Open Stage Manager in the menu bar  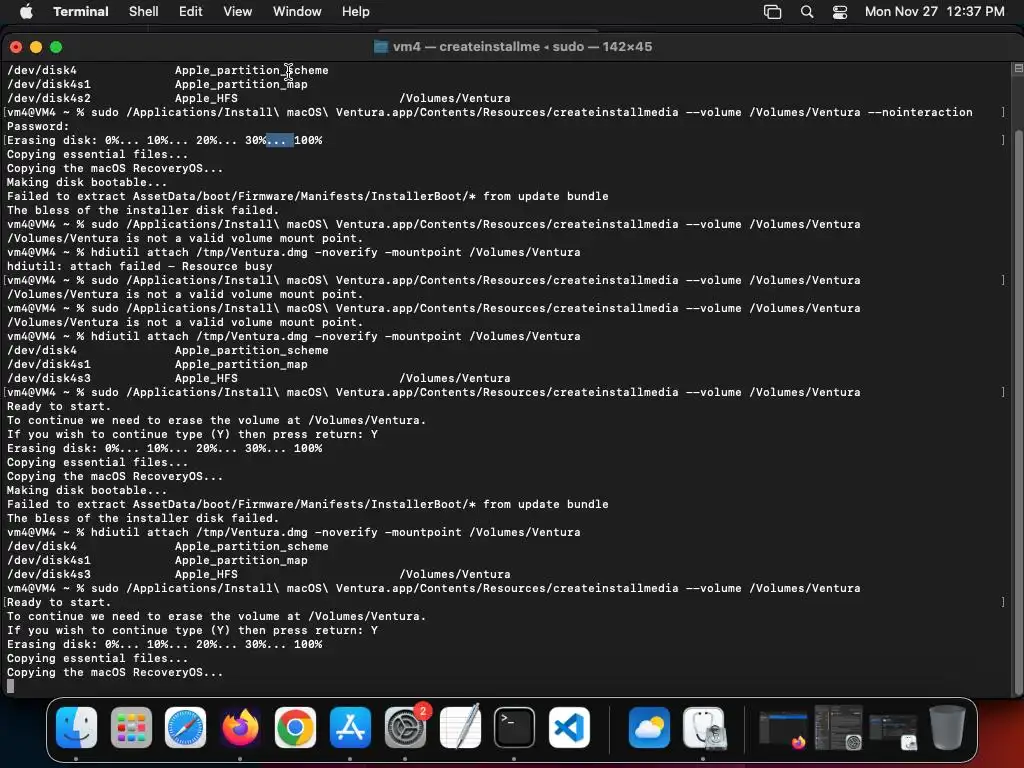pos(773,12)
